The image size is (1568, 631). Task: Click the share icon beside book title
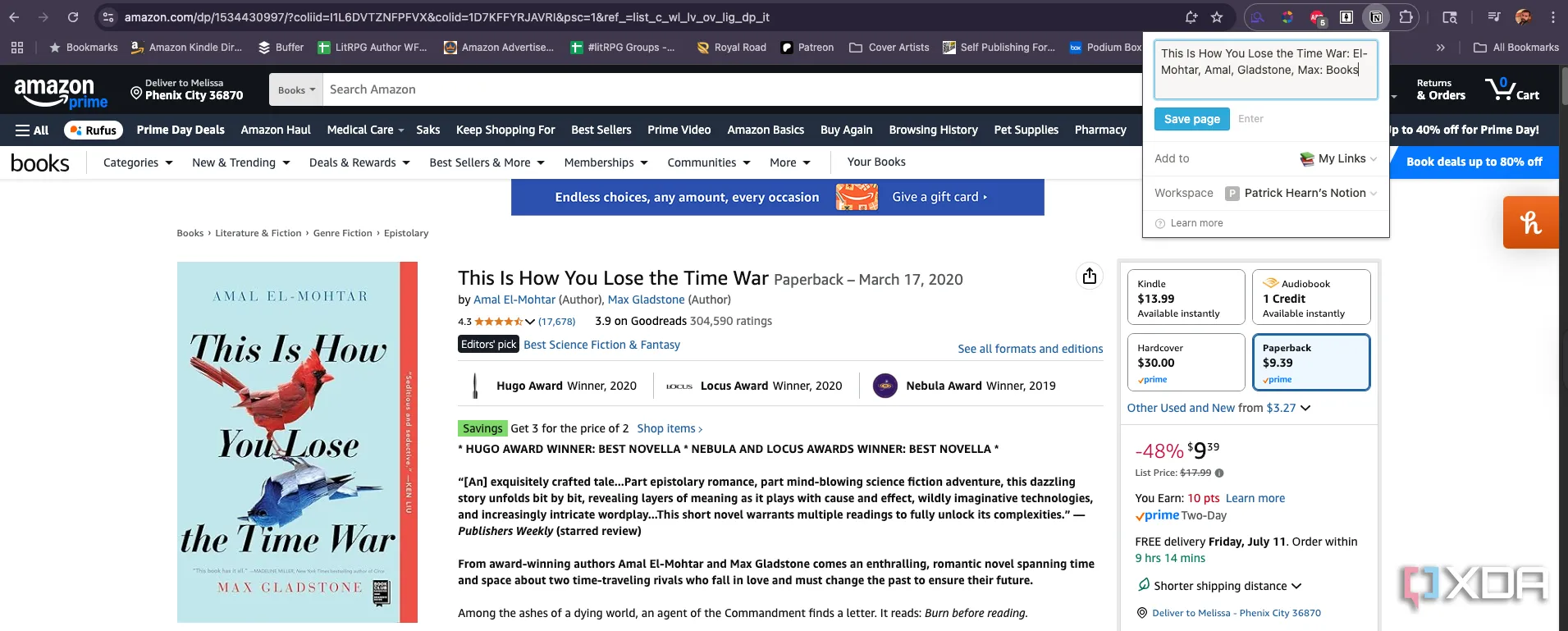pyautogui.click(x=1089, y=277)
